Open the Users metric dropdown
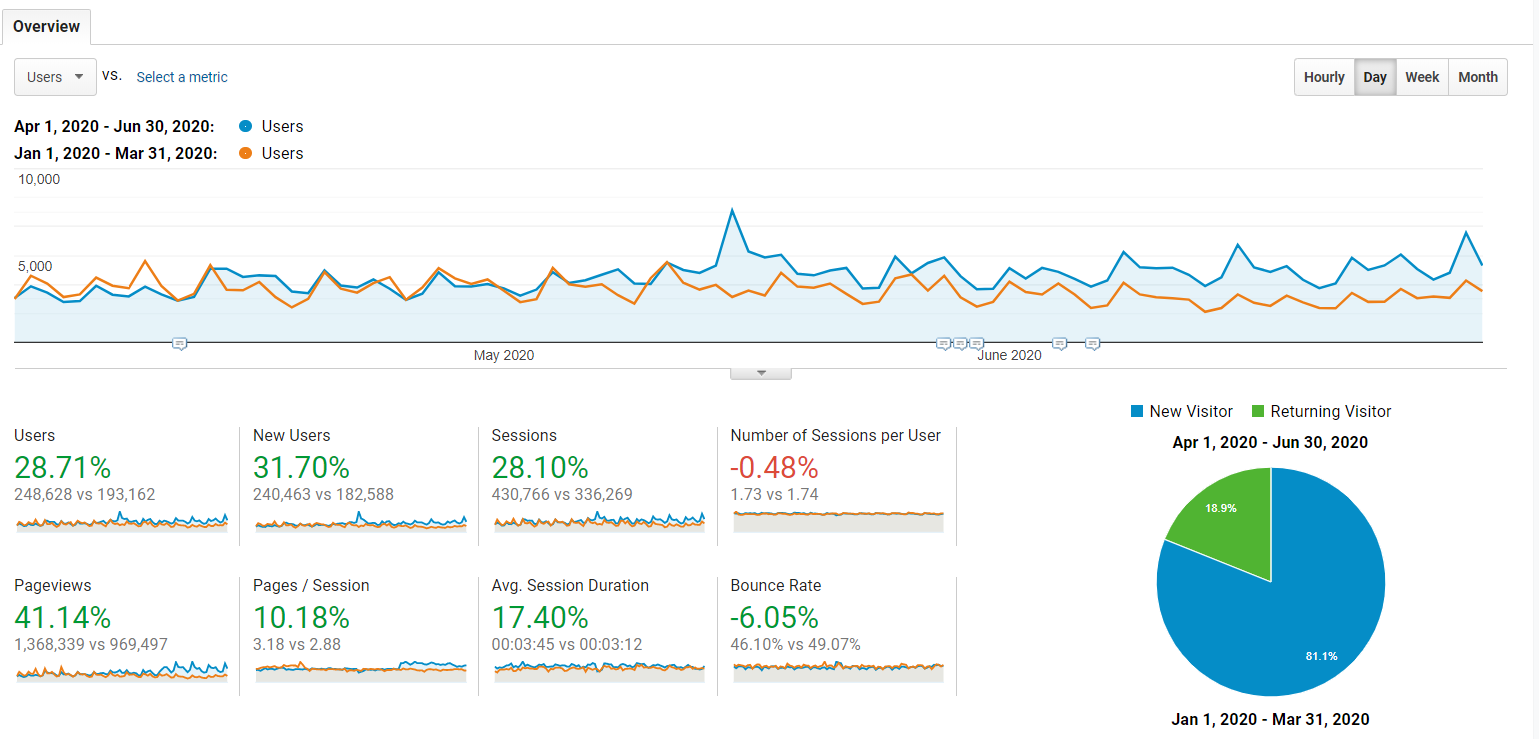 click(x=55, y=77)
